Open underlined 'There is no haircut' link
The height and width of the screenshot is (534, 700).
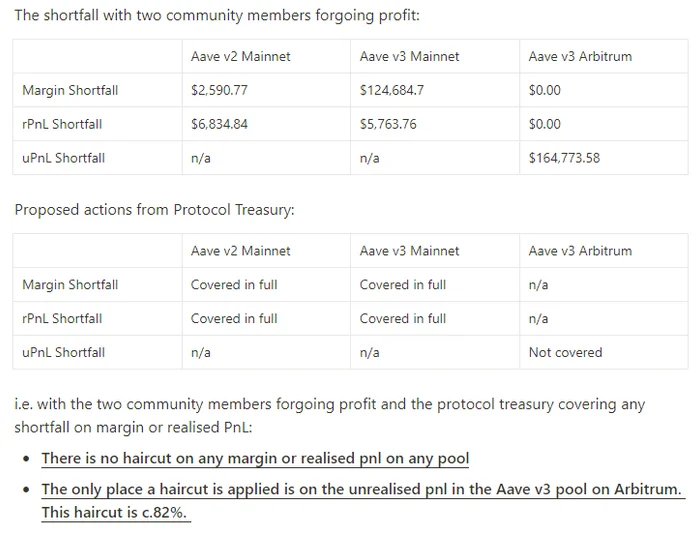255,459
